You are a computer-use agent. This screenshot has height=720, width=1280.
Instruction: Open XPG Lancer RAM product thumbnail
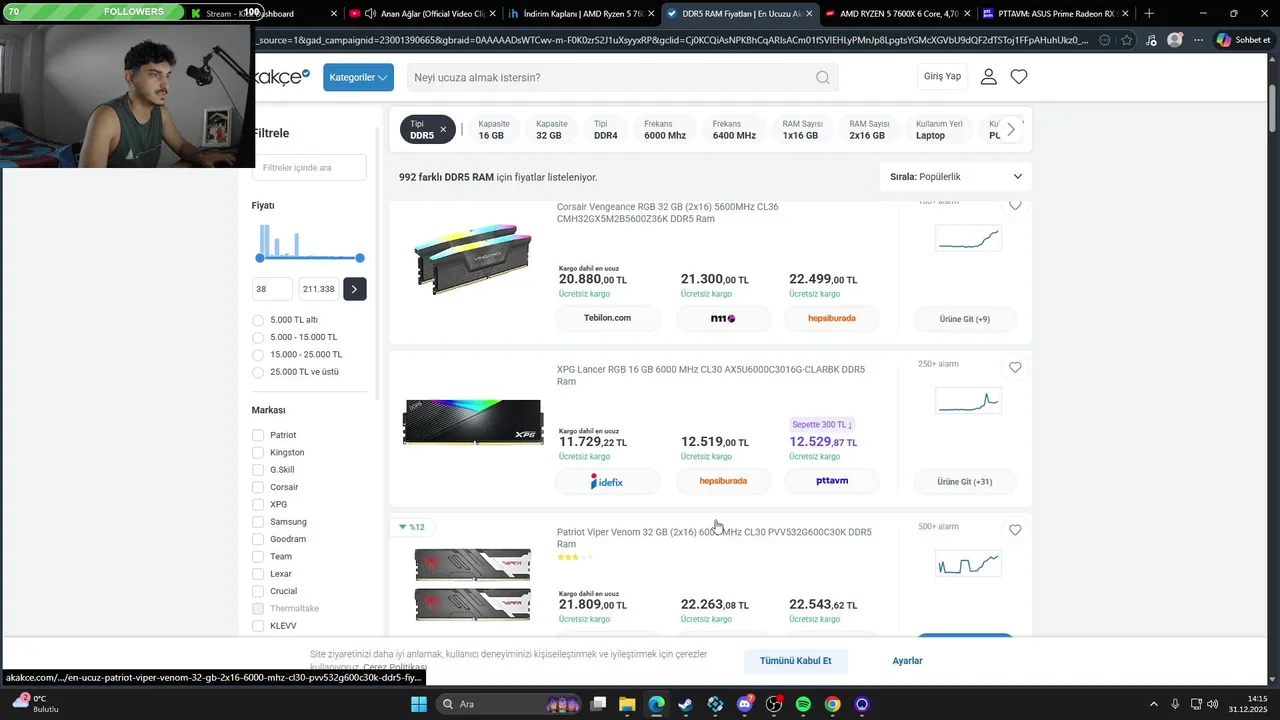(473, 423)
